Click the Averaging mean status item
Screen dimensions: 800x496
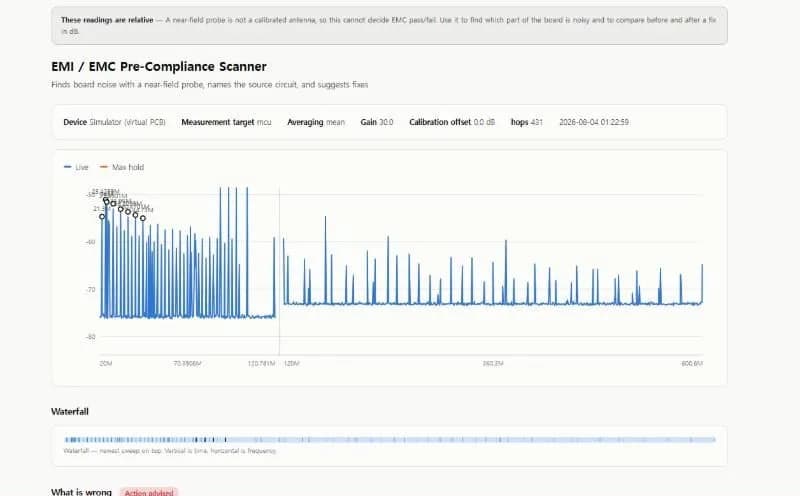(x=316, y=122)
